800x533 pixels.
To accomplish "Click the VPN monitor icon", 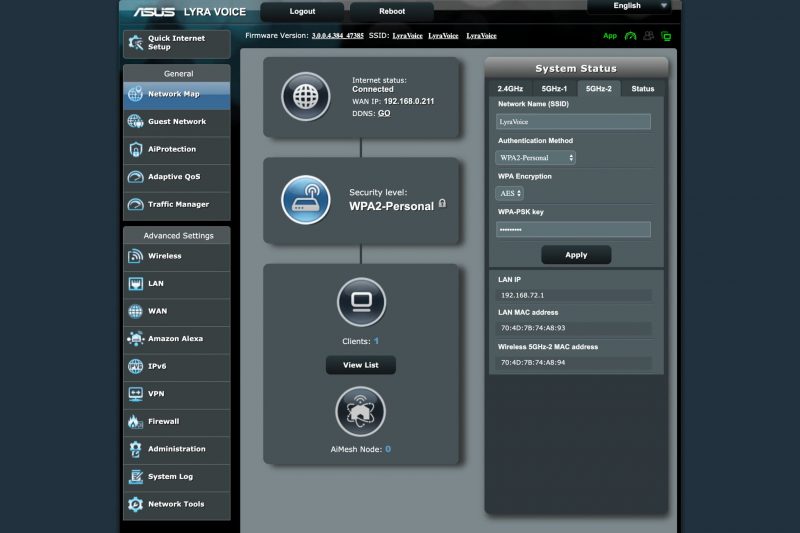I will pyautogui.click(x=136, y=393).
